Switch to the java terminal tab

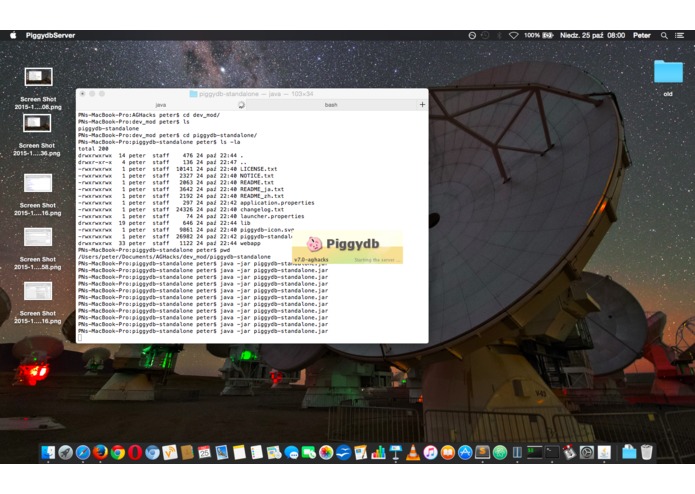(161, 105)
